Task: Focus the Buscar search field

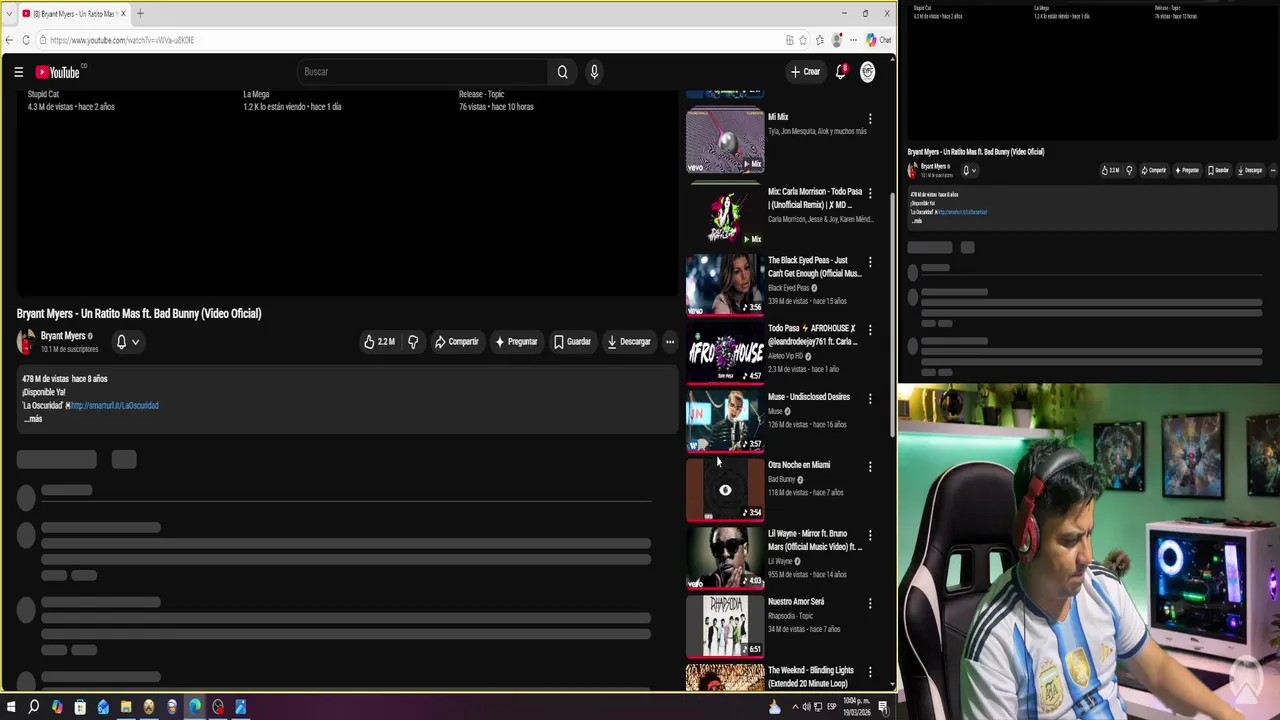Action: tap(422, 72)
